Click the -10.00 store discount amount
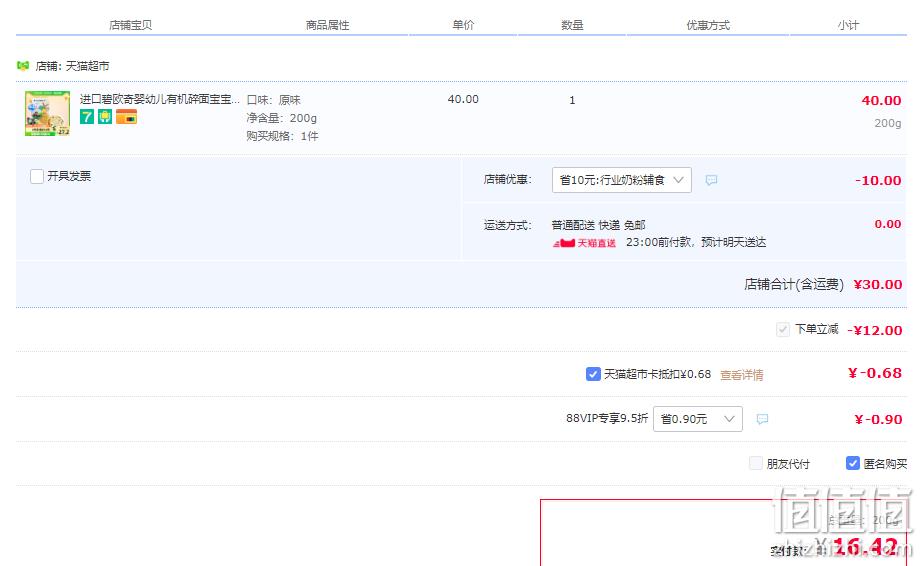Image resolution: width=922 pixels, height=566 pixels. pos(878,180)
